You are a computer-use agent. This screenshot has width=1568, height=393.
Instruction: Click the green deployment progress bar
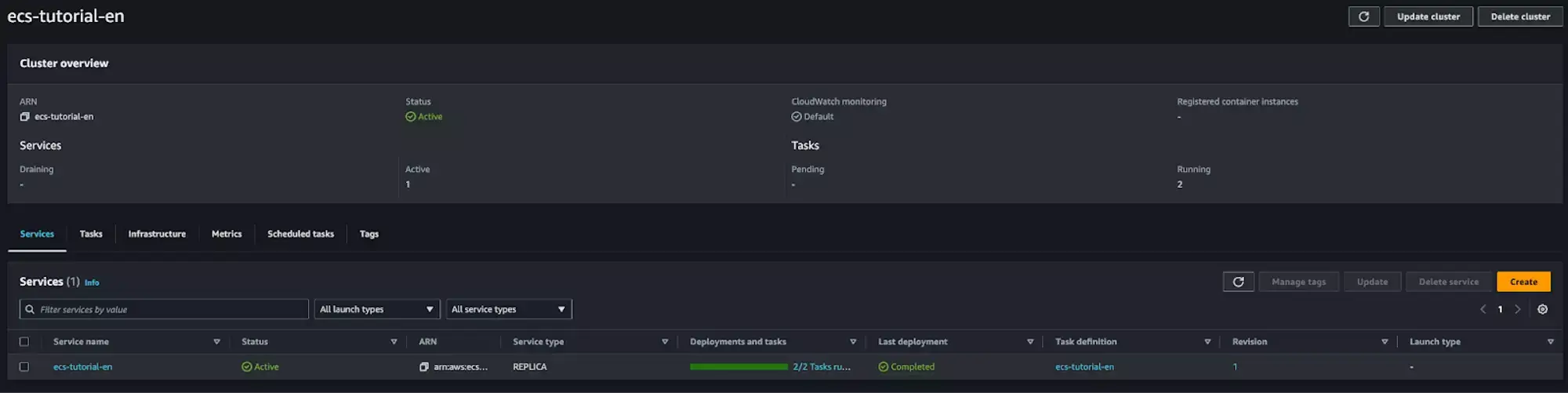pos(739,367)
